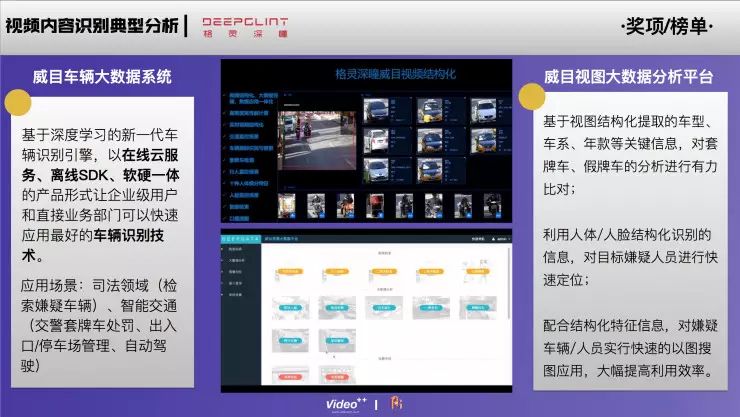Open the first red card at the bottom

[x=290, y=375]
